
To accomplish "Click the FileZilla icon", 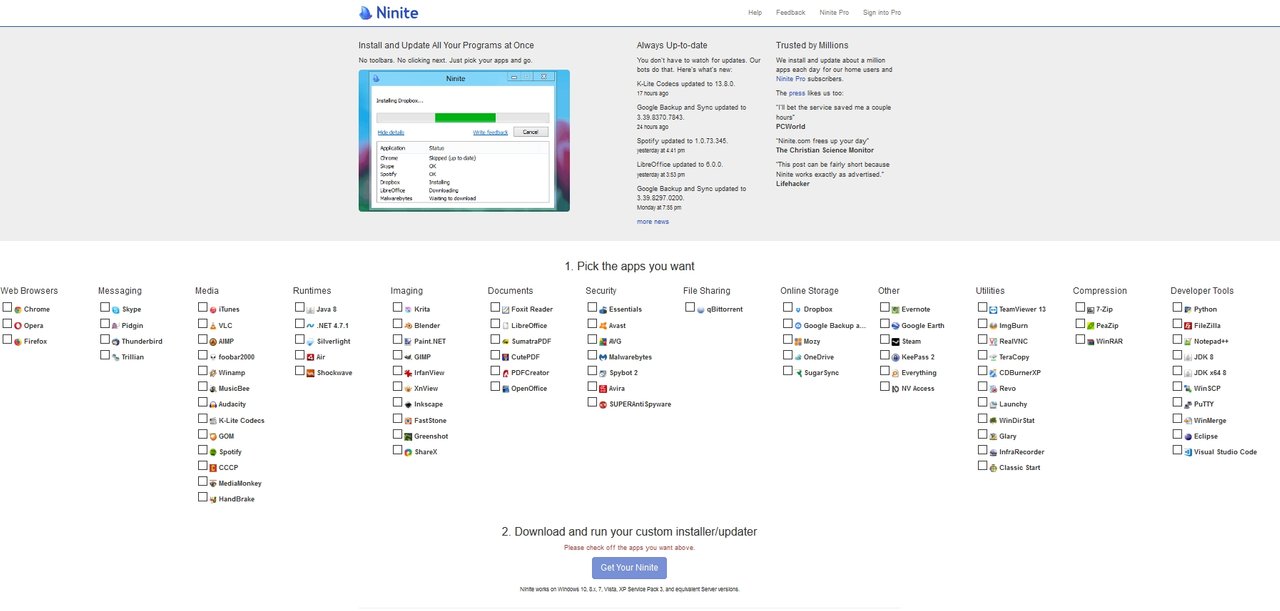I will click(1188, 326).
